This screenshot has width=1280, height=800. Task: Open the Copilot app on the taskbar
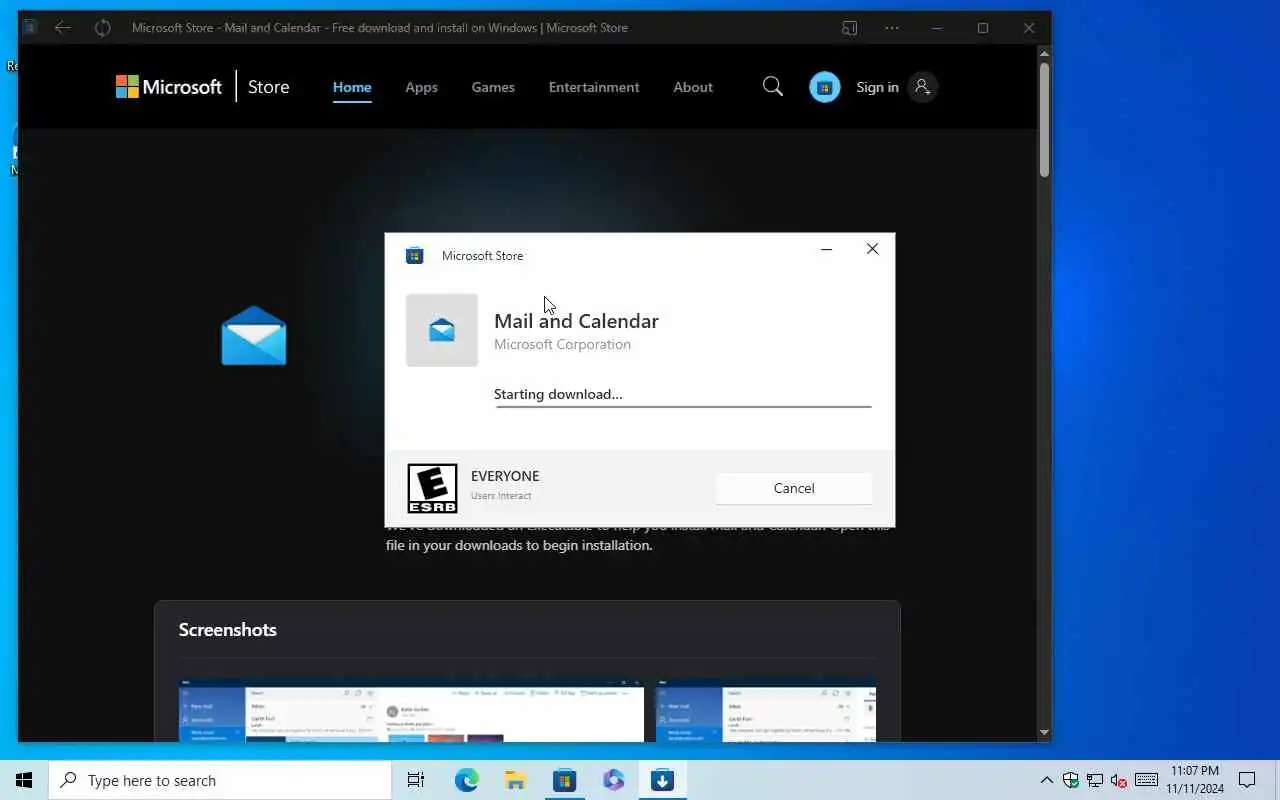[x=613, y=780]
